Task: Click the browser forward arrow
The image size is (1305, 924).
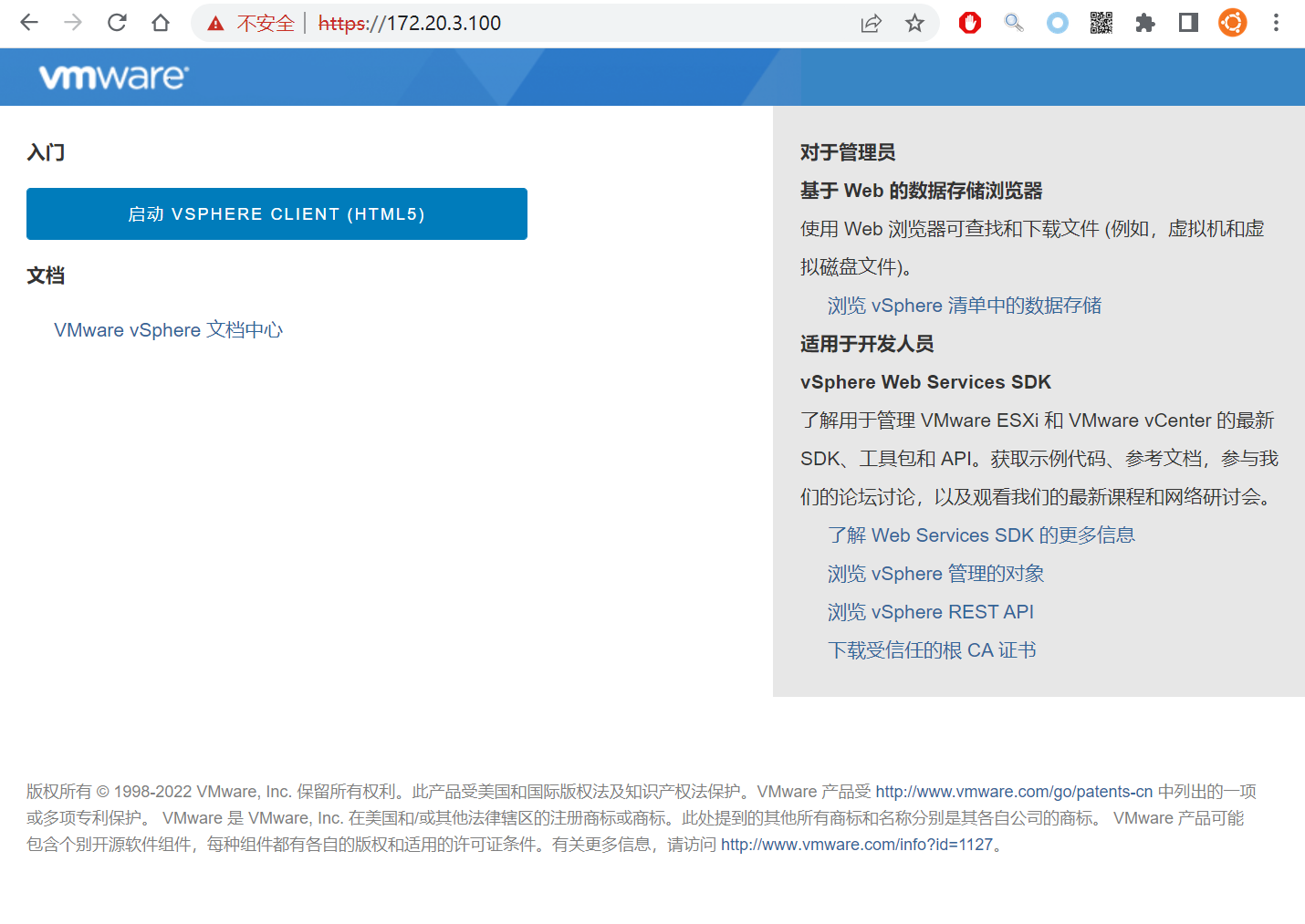Action: (x=73, y=23)
